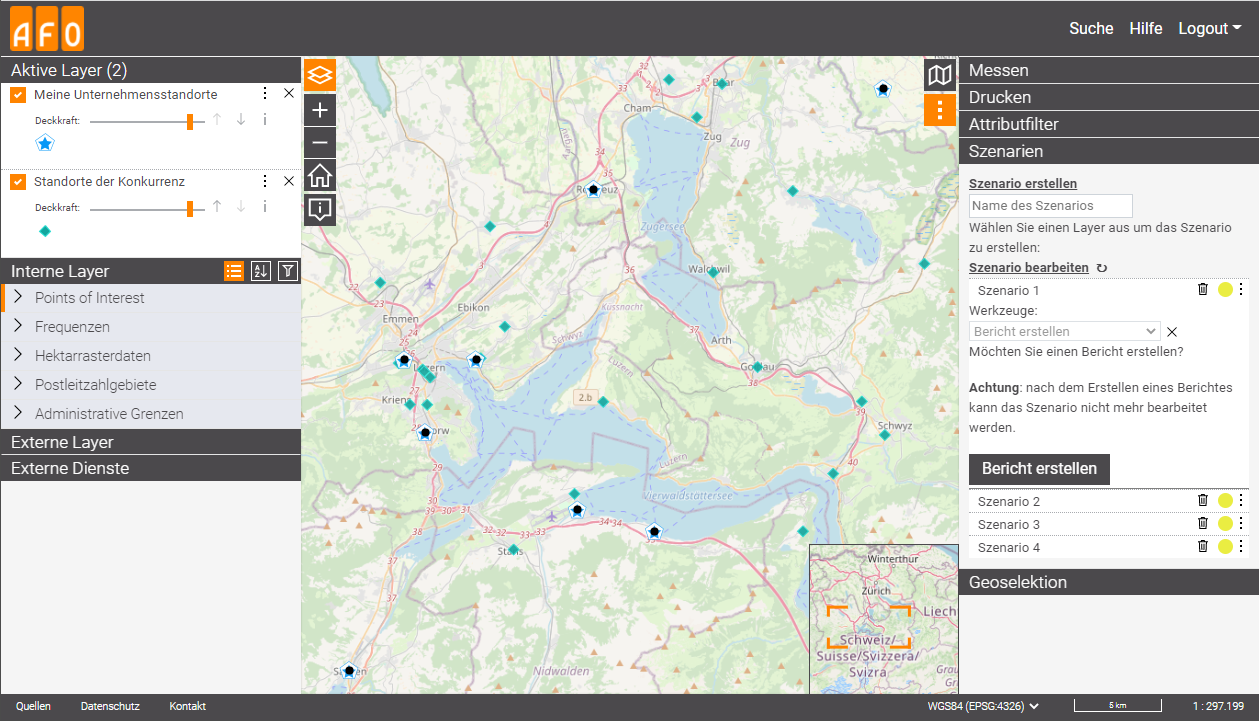
Task: Open the Werkzeuge Bericht erstellen dropdown
Action: [1064, 331]
